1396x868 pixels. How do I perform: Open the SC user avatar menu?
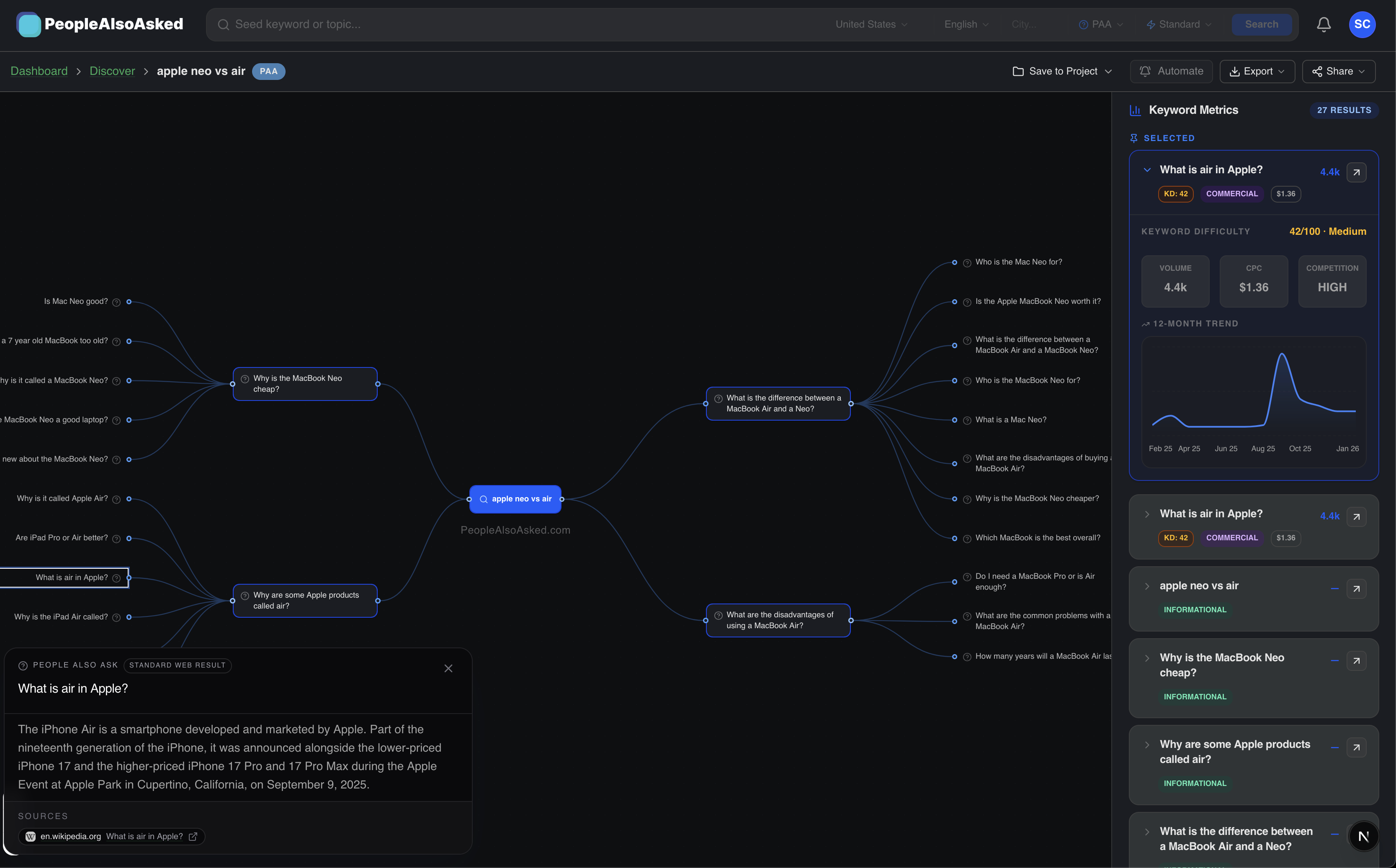click(x=1362, y=24)
